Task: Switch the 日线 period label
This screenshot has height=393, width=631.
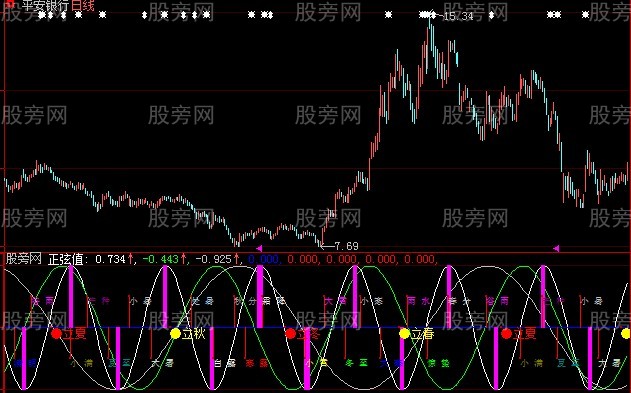Action: point(83,6)
